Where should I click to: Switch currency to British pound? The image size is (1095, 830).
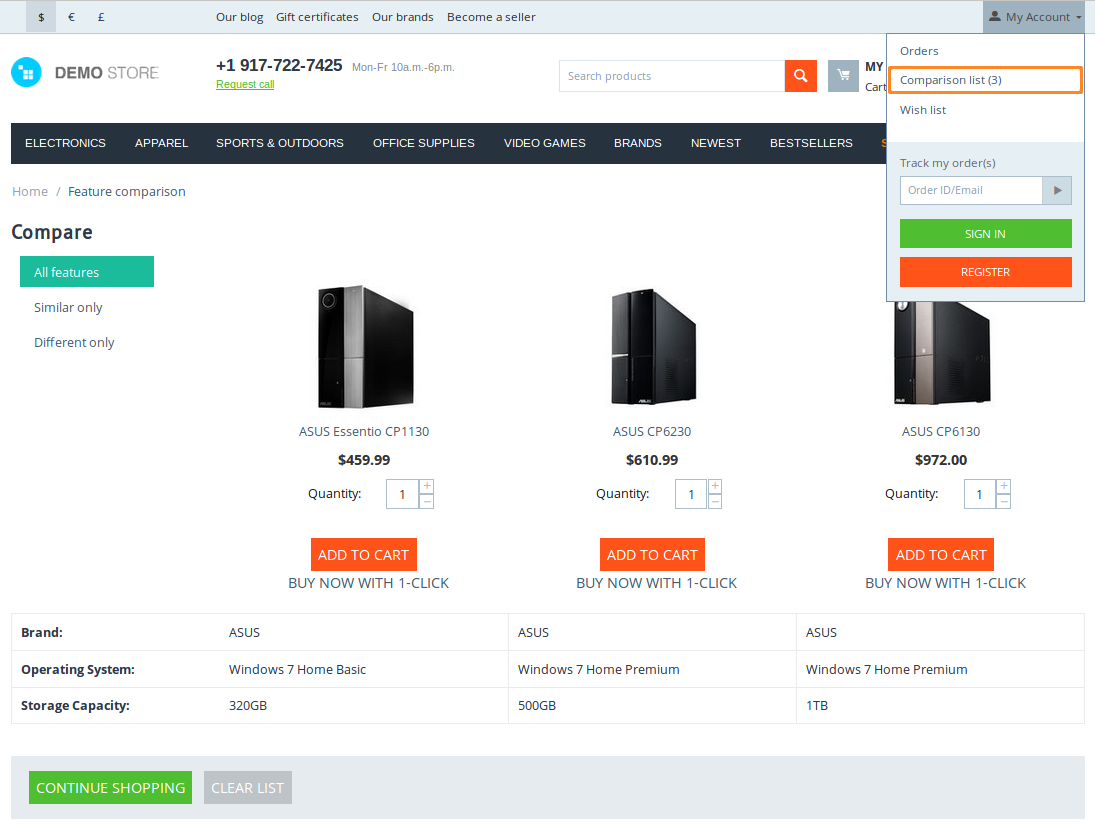coord(101,17)
